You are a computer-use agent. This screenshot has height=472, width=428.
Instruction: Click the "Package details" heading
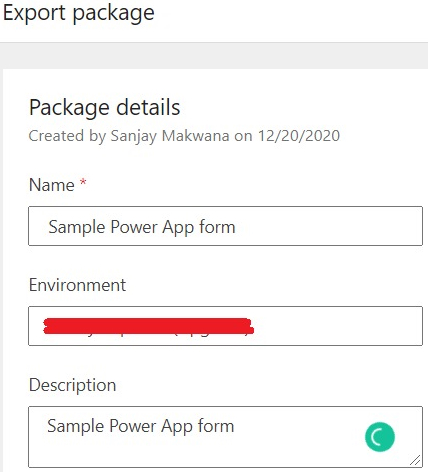click(x=105, y=108)
